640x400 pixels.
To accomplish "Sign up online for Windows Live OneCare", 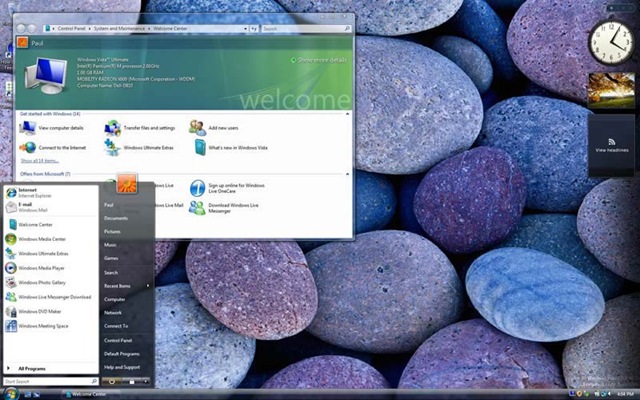I will click(x=227, y=188).
